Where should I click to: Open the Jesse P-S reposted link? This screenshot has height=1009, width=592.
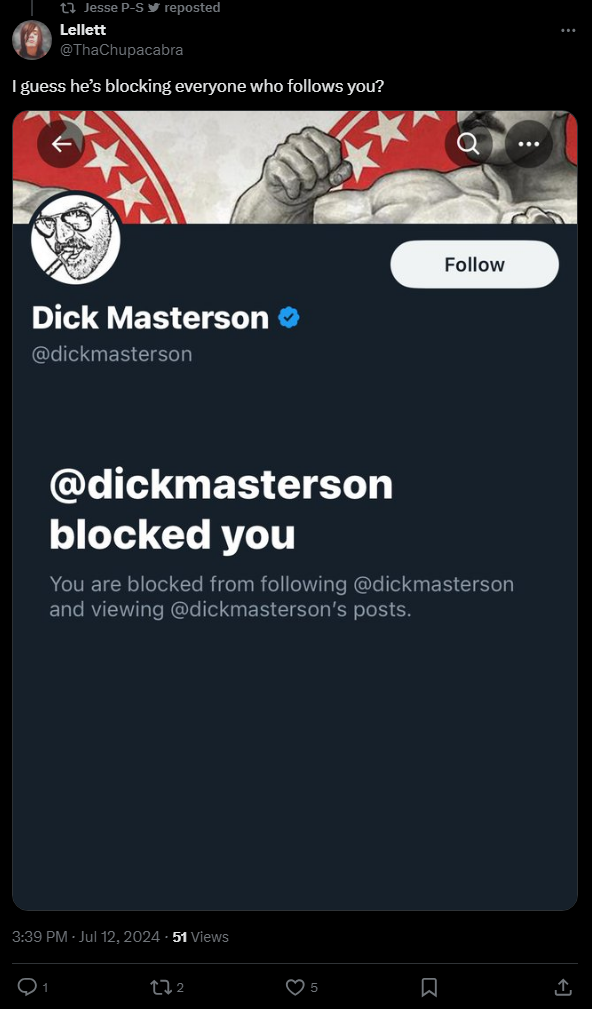coord(152,8)
